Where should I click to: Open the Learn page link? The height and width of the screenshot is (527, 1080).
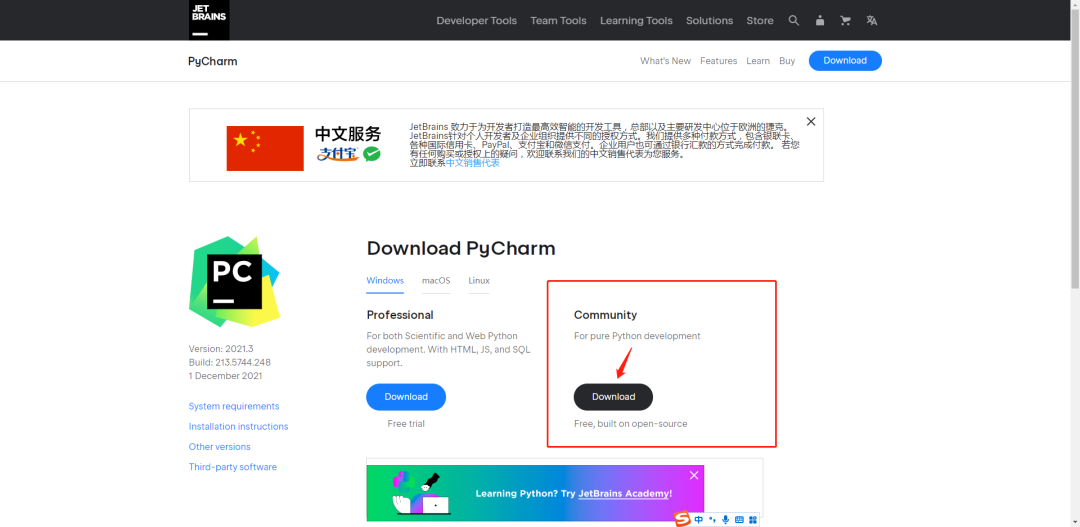[758, 61]
